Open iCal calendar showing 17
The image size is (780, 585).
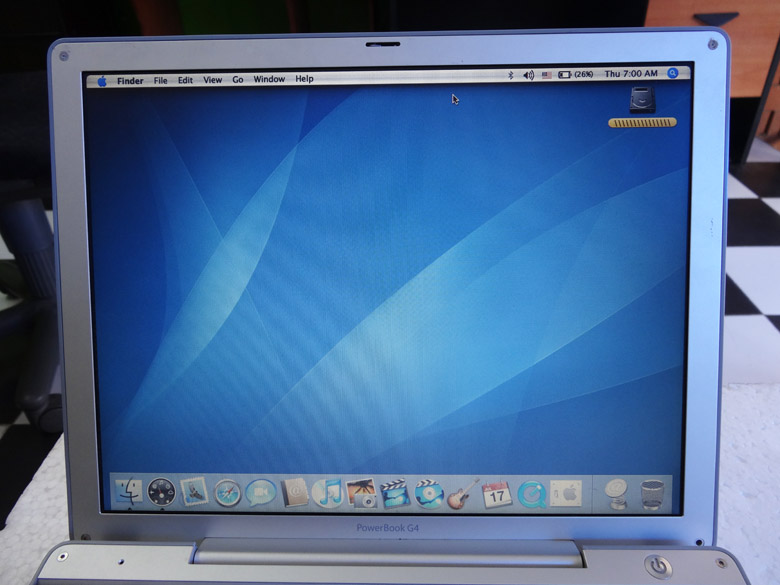click(x=496, y=494)
